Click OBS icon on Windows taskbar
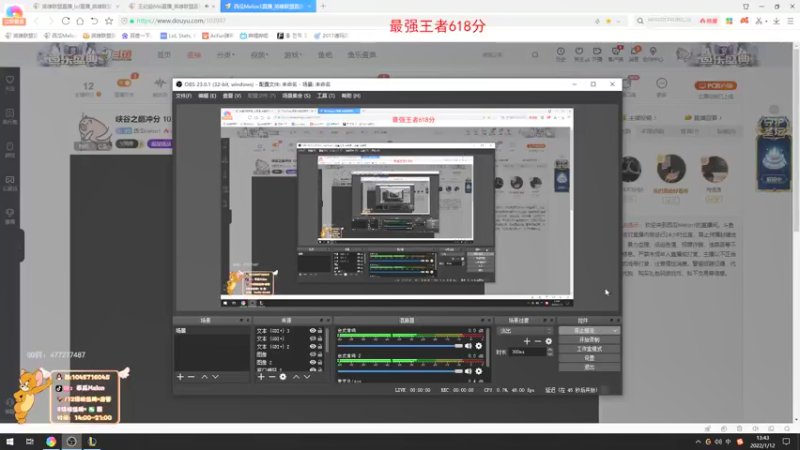The width and height of the screenshot is (800, 450). point(71,441)
